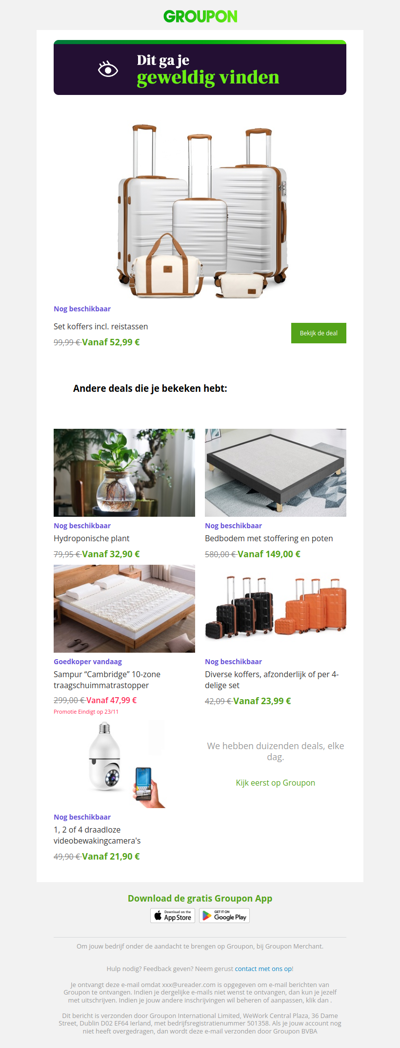Click the Groupon logo at top
This screenshot has height=1048, width=400.
point(200,16)
